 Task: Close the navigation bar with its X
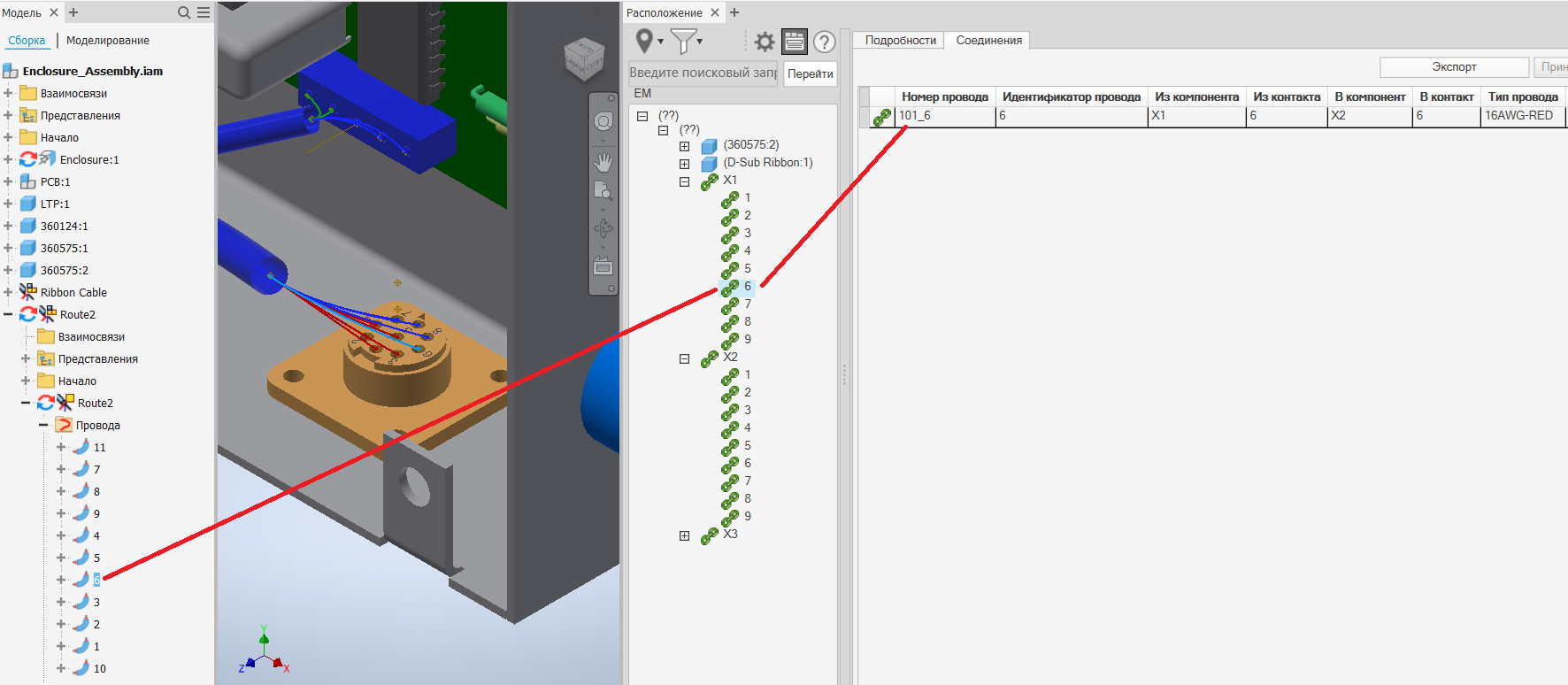click(x=611, y=98)
